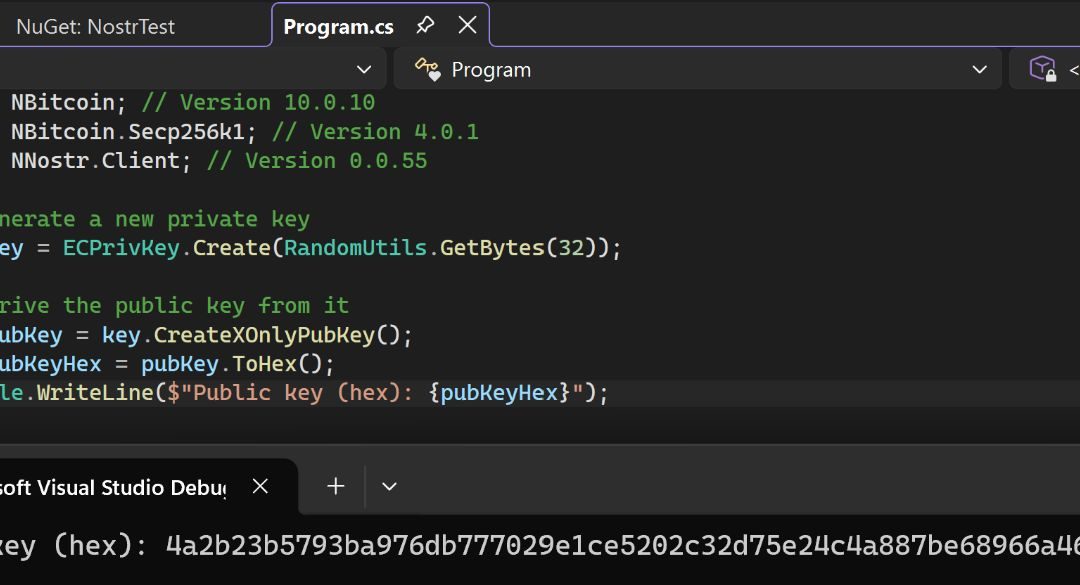Click the locked cube member icon

tap(1043, 69)
